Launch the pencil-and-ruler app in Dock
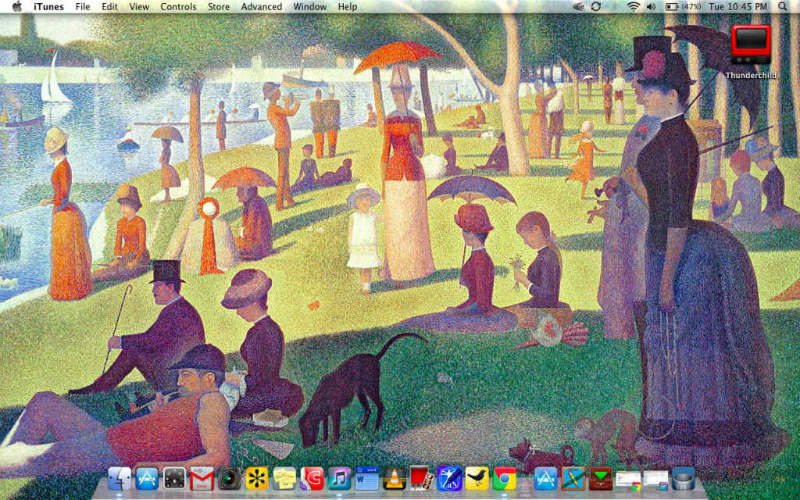The height and width of the screenshot is (500, 800). (573, 479)
